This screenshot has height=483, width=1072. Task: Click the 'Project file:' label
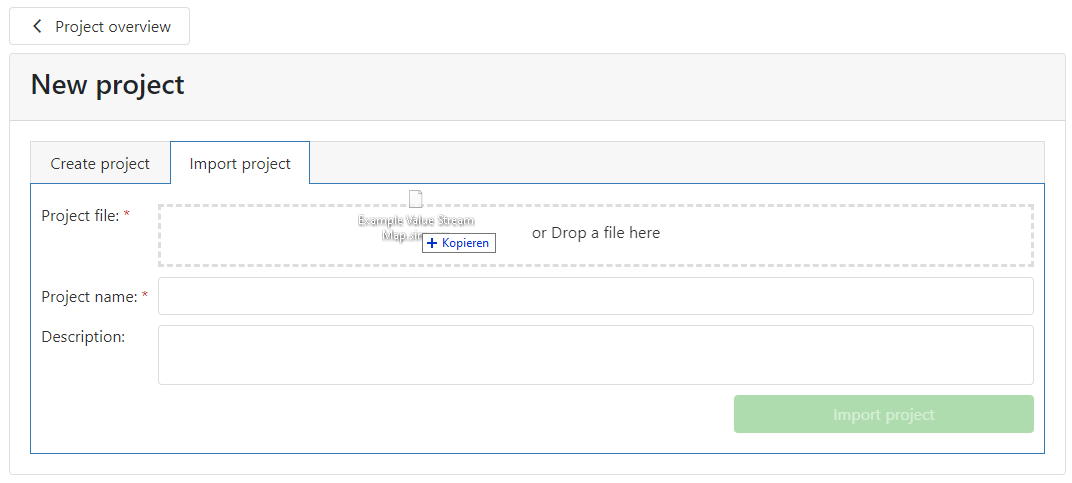(80, 215)
